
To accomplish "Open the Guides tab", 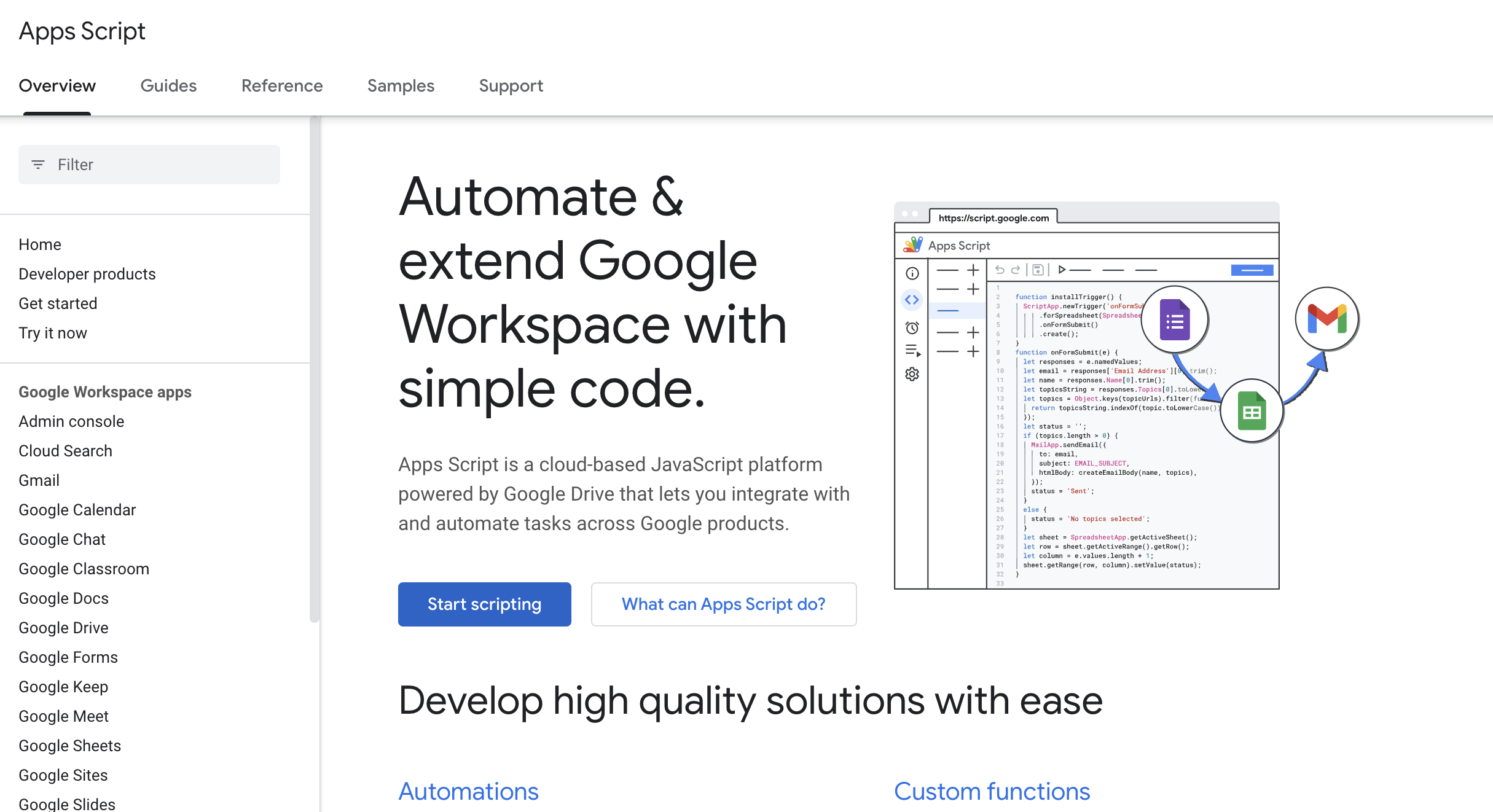I will click(168, 85).
